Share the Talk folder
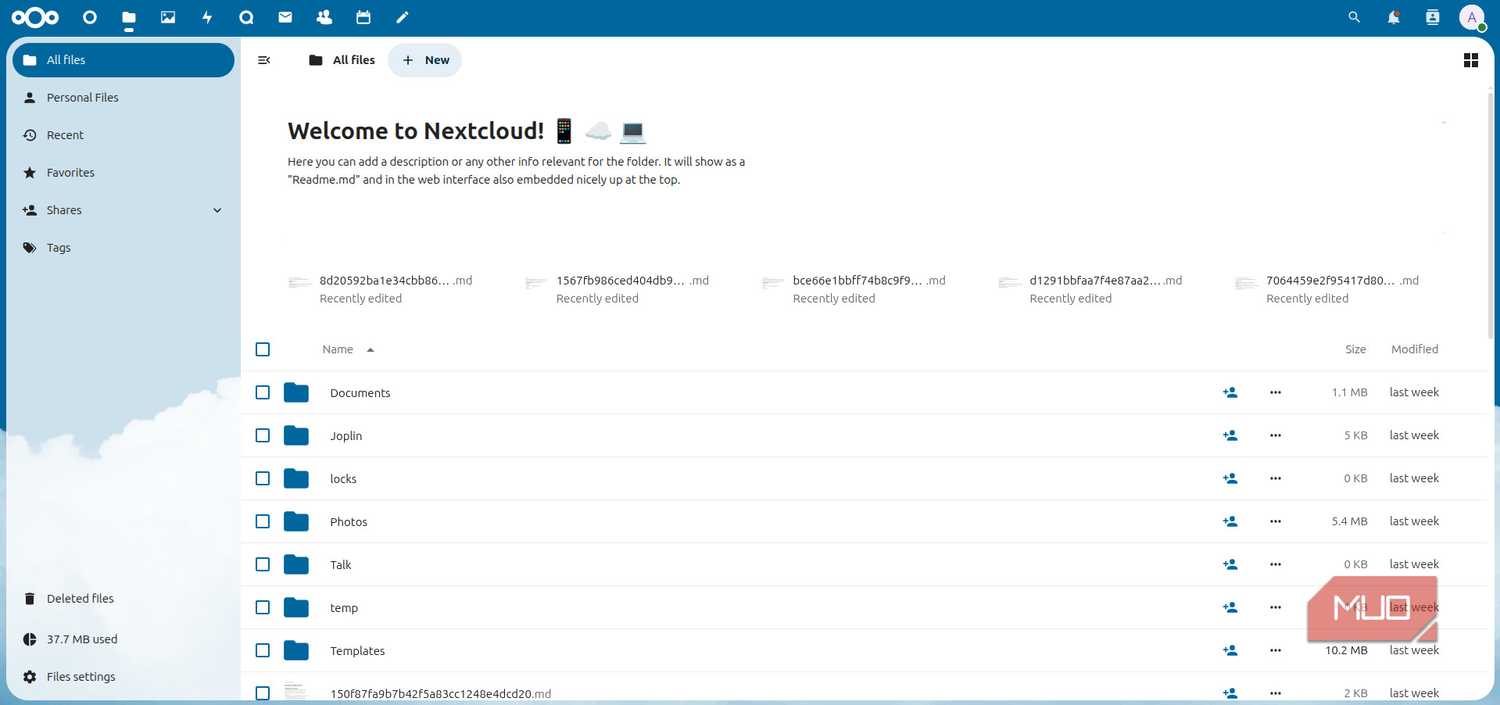The image size is (1500, 705). [x=1230, y=565]
